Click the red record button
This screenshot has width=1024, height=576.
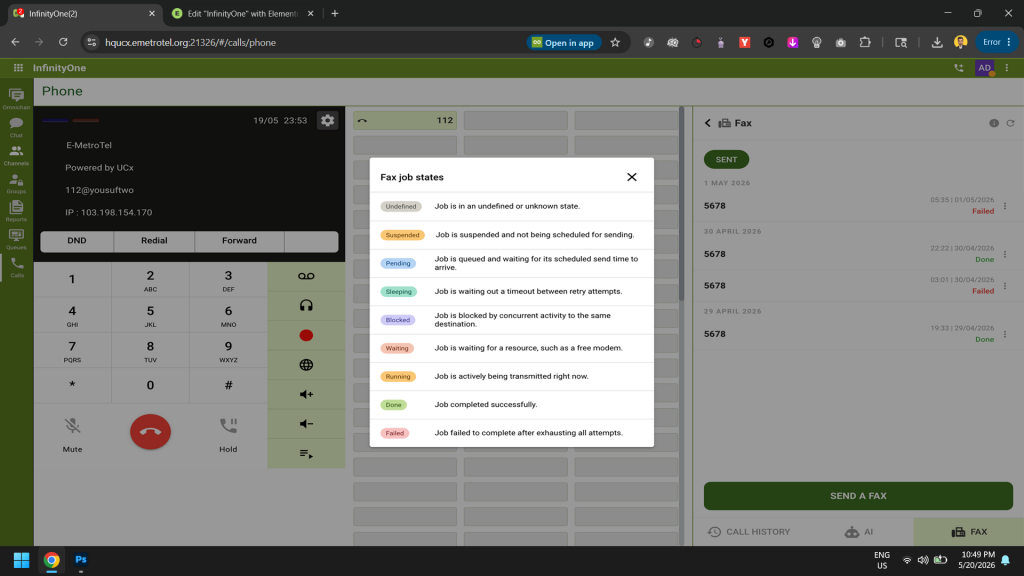click(306, 335)
